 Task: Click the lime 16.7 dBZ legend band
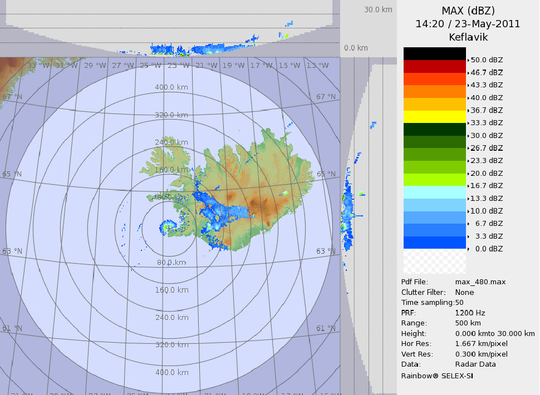(435, 180)
